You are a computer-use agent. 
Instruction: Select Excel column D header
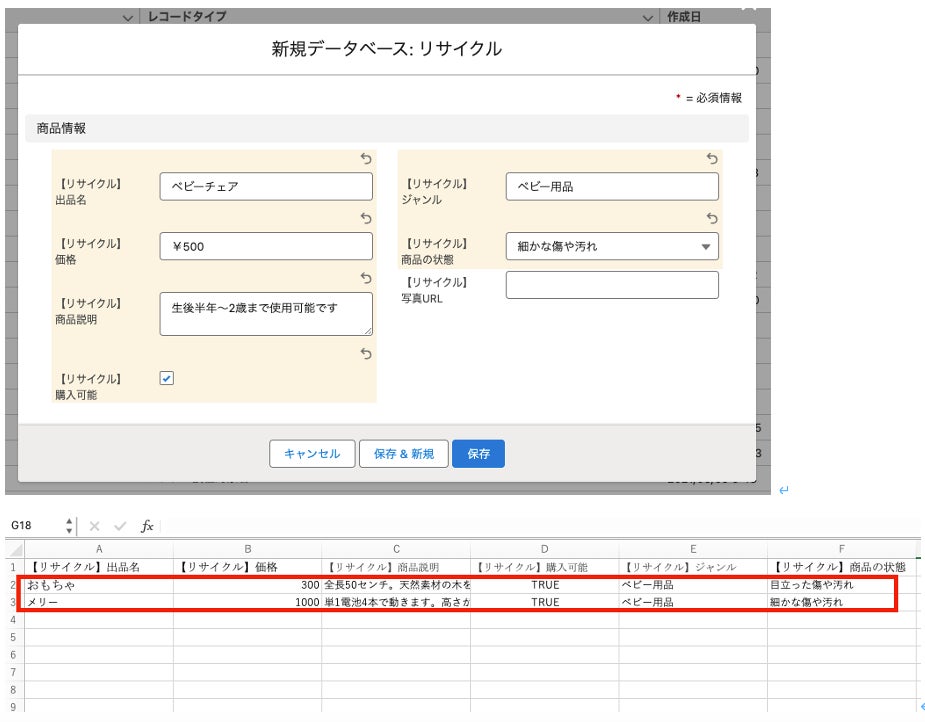[544, 549]
